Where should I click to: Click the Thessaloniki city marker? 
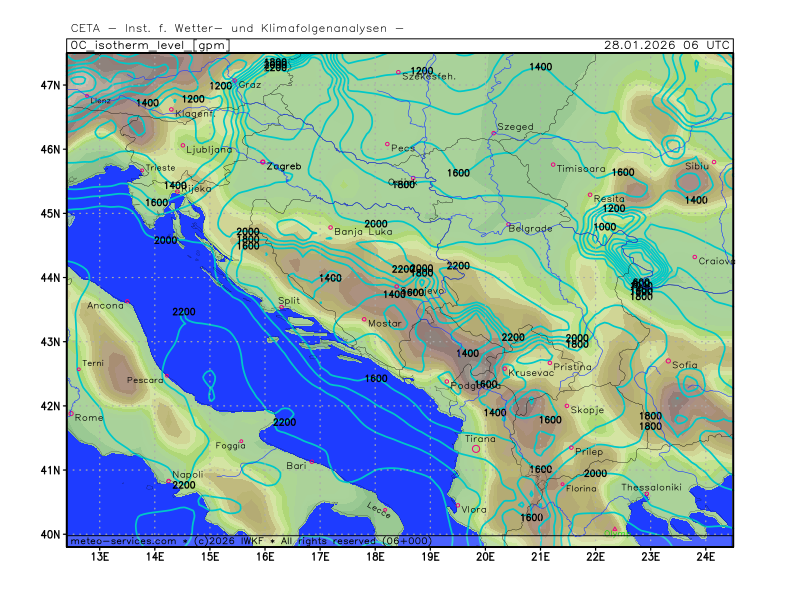(x=647, y=494)
